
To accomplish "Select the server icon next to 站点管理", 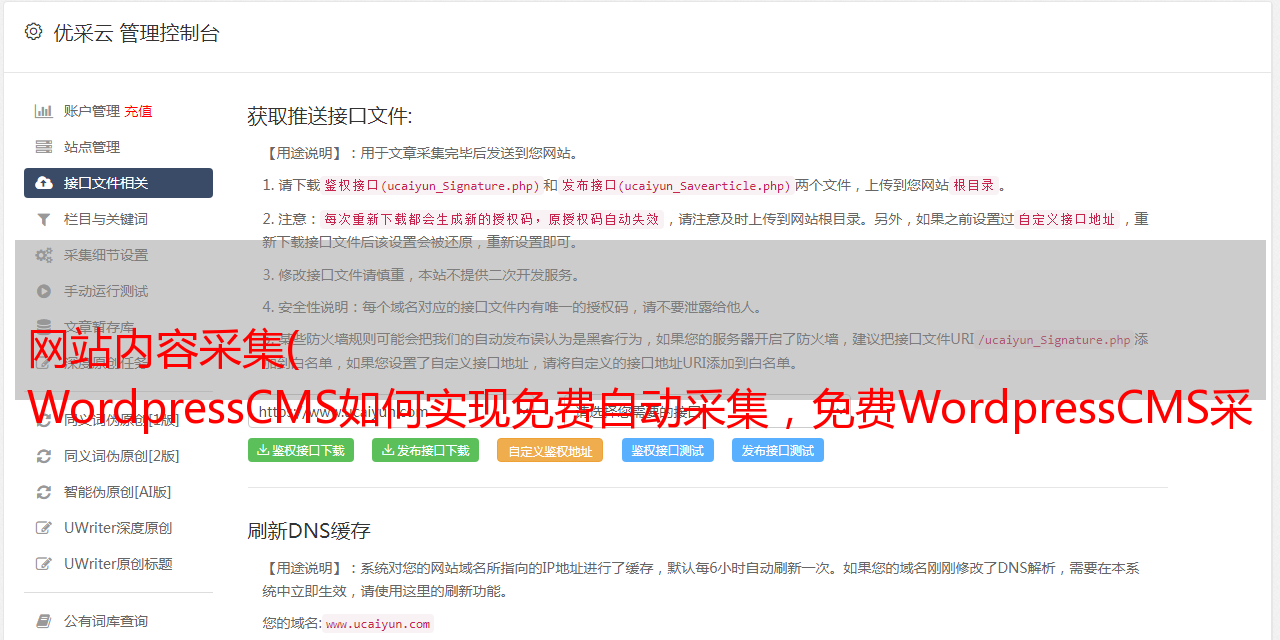I will [44, 147].
